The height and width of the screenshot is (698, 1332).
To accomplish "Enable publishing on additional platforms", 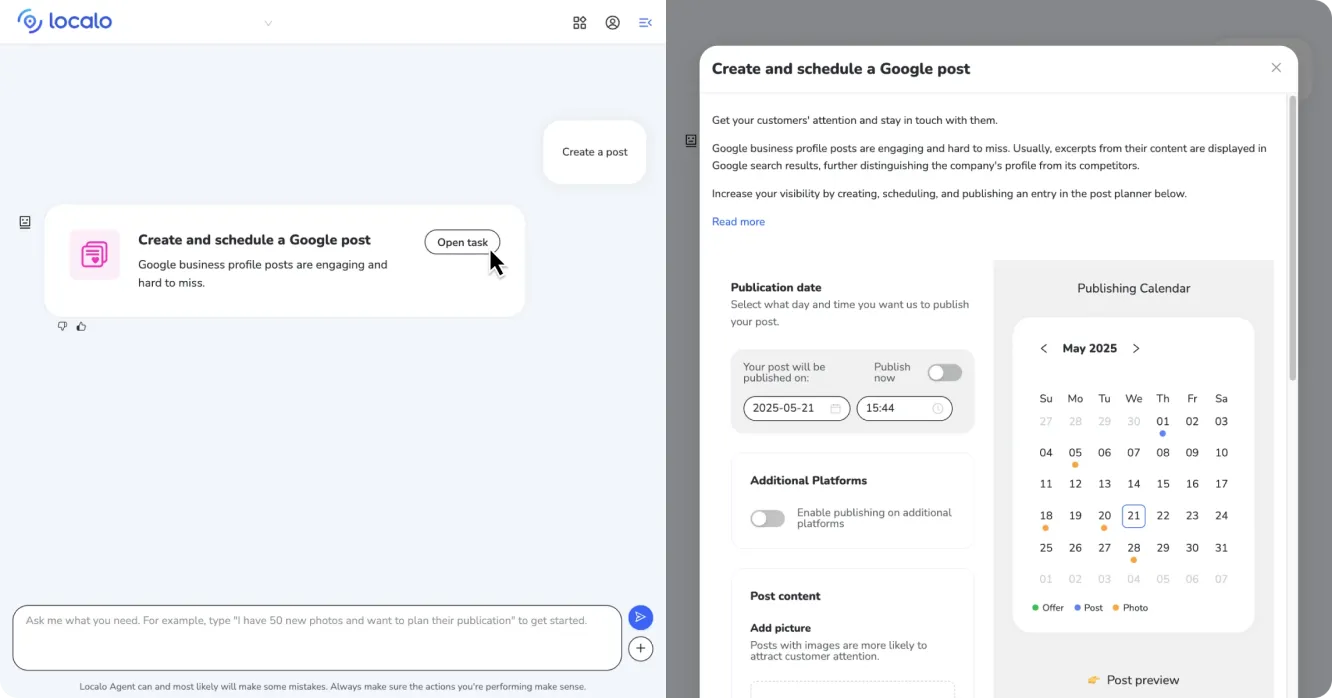I will (x=767, y=518).
